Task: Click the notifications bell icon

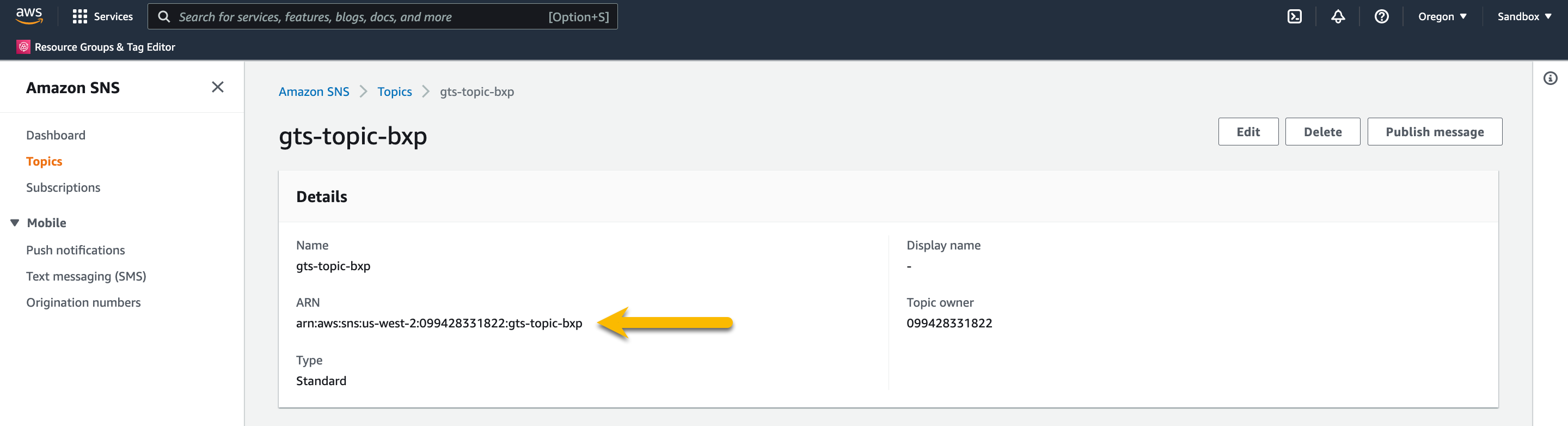Action: (1337, 16)
